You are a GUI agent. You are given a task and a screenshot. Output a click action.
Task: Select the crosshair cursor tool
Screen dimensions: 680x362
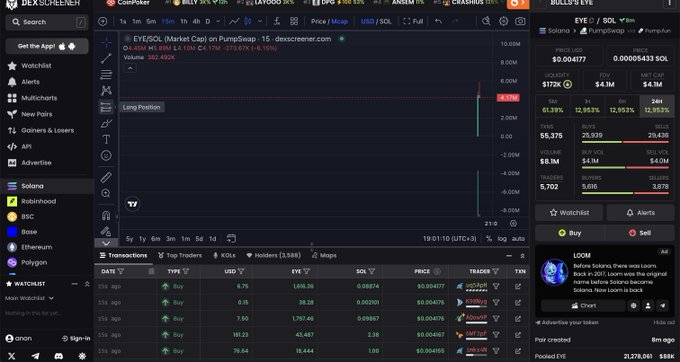(106, 42)
